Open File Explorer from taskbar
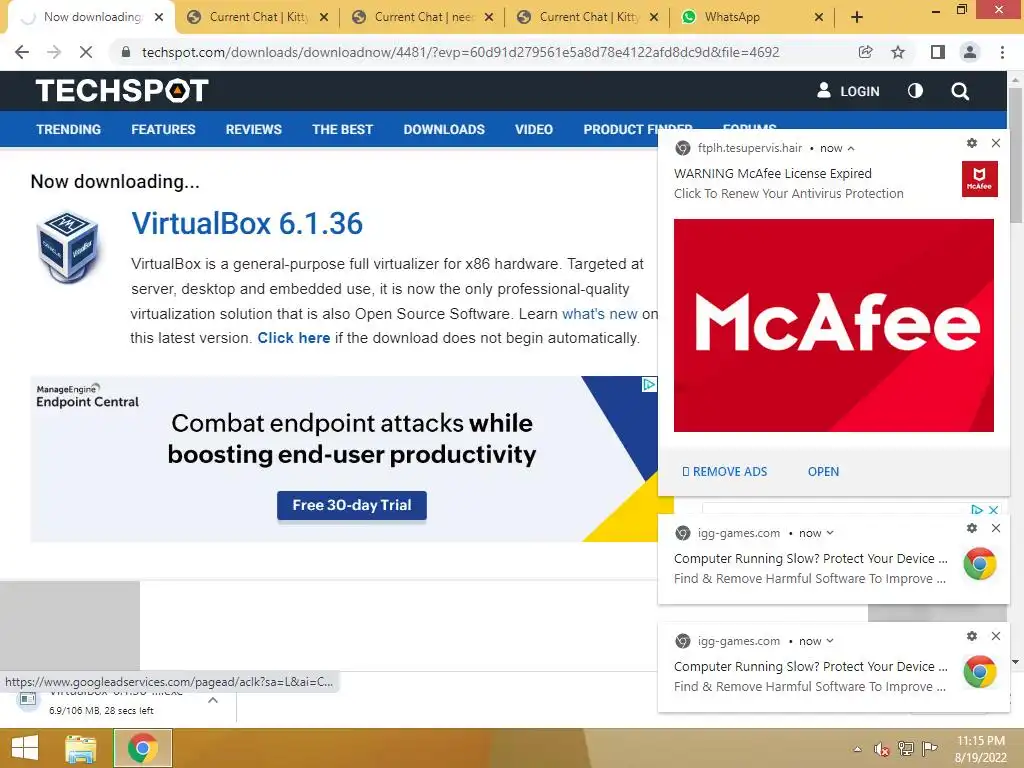Viewport: 1024px width, 768px height. click(81, 748)
